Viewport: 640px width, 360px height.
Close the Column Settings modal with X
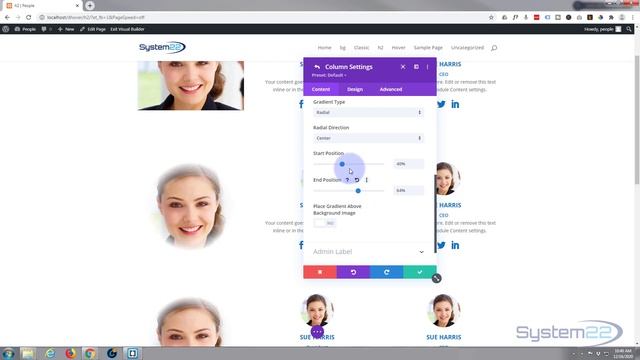point(403,67)
